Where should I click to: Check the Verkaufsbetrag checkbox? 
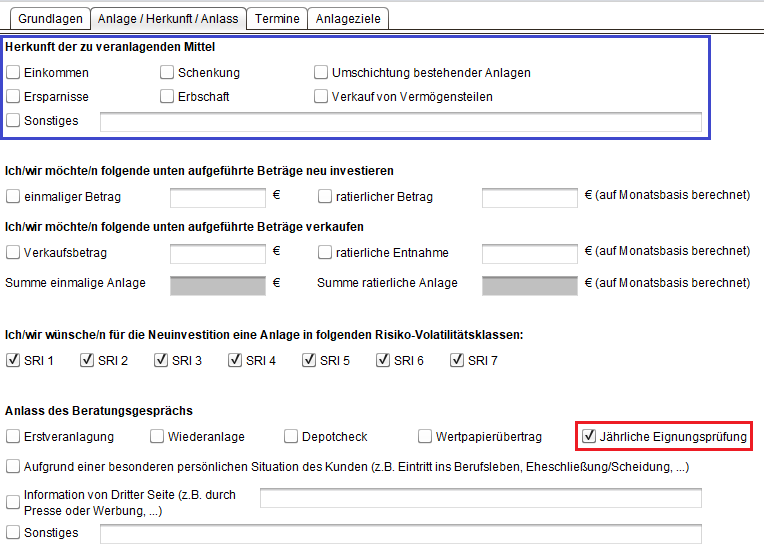coord(13,252)
